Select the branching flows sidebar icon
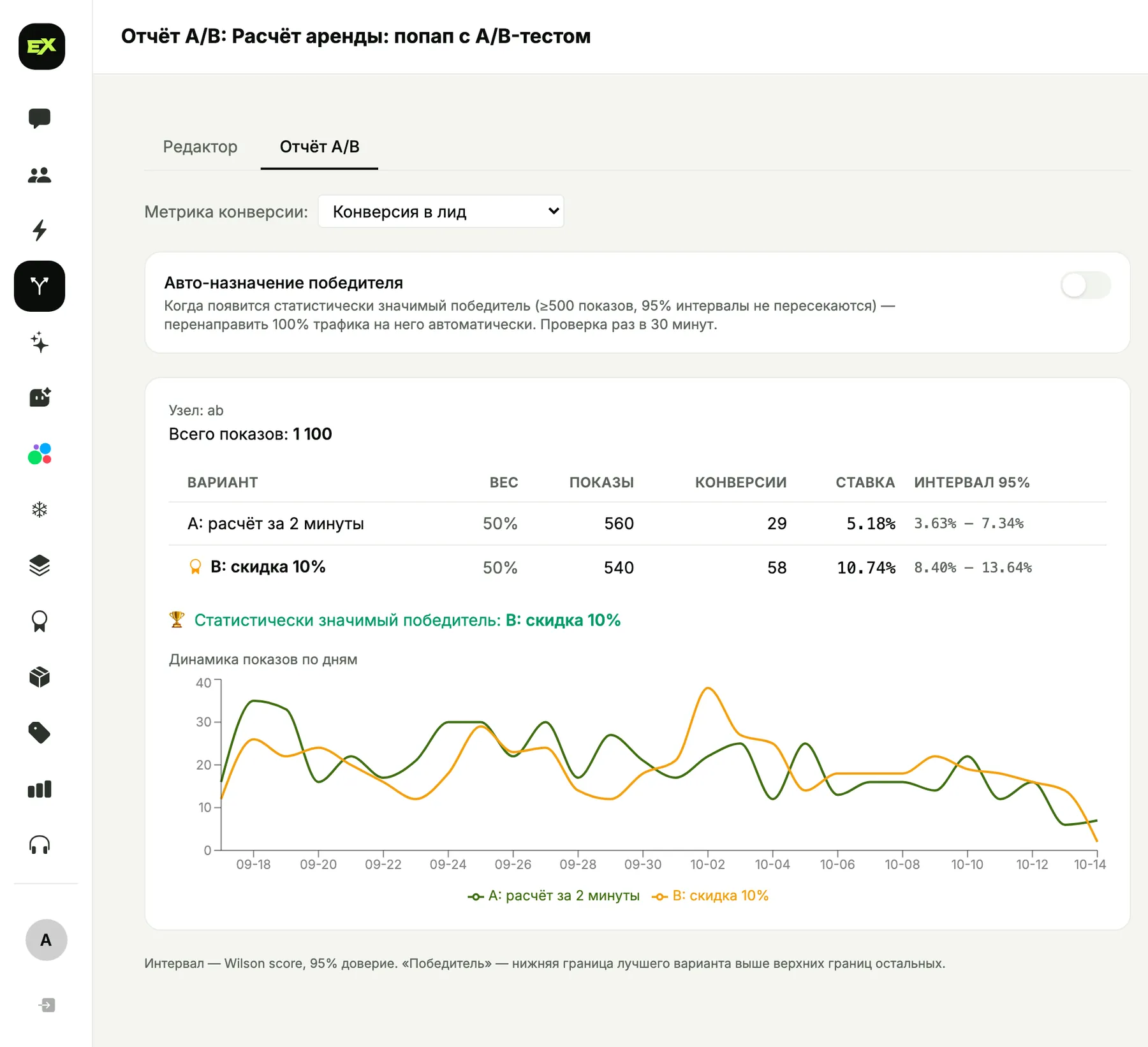This screenshot has width=1148, height=1047. click(40, 286)
